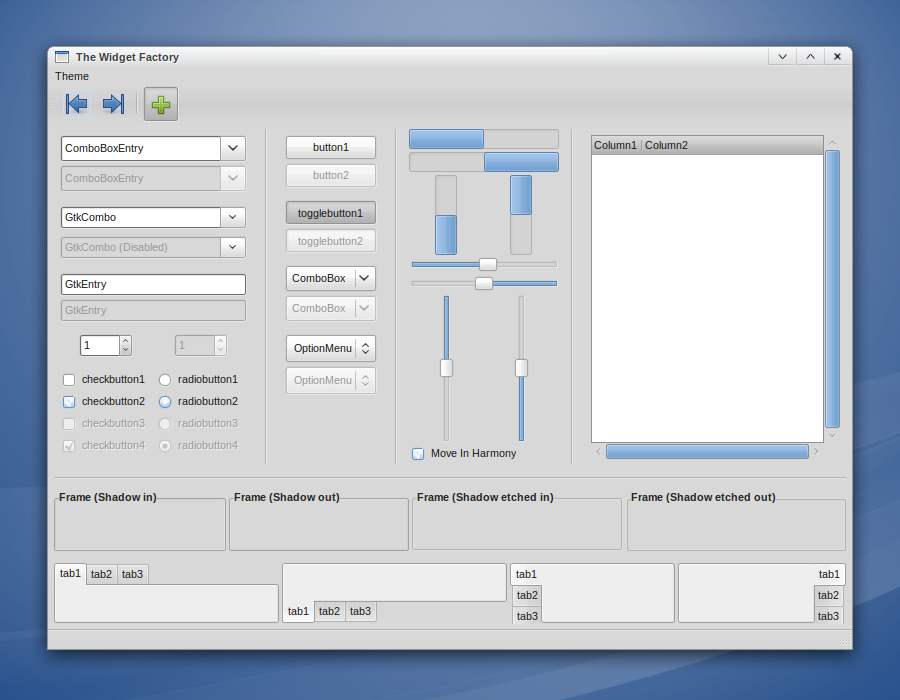Toggle togglebutton1

tap(331, 213)
